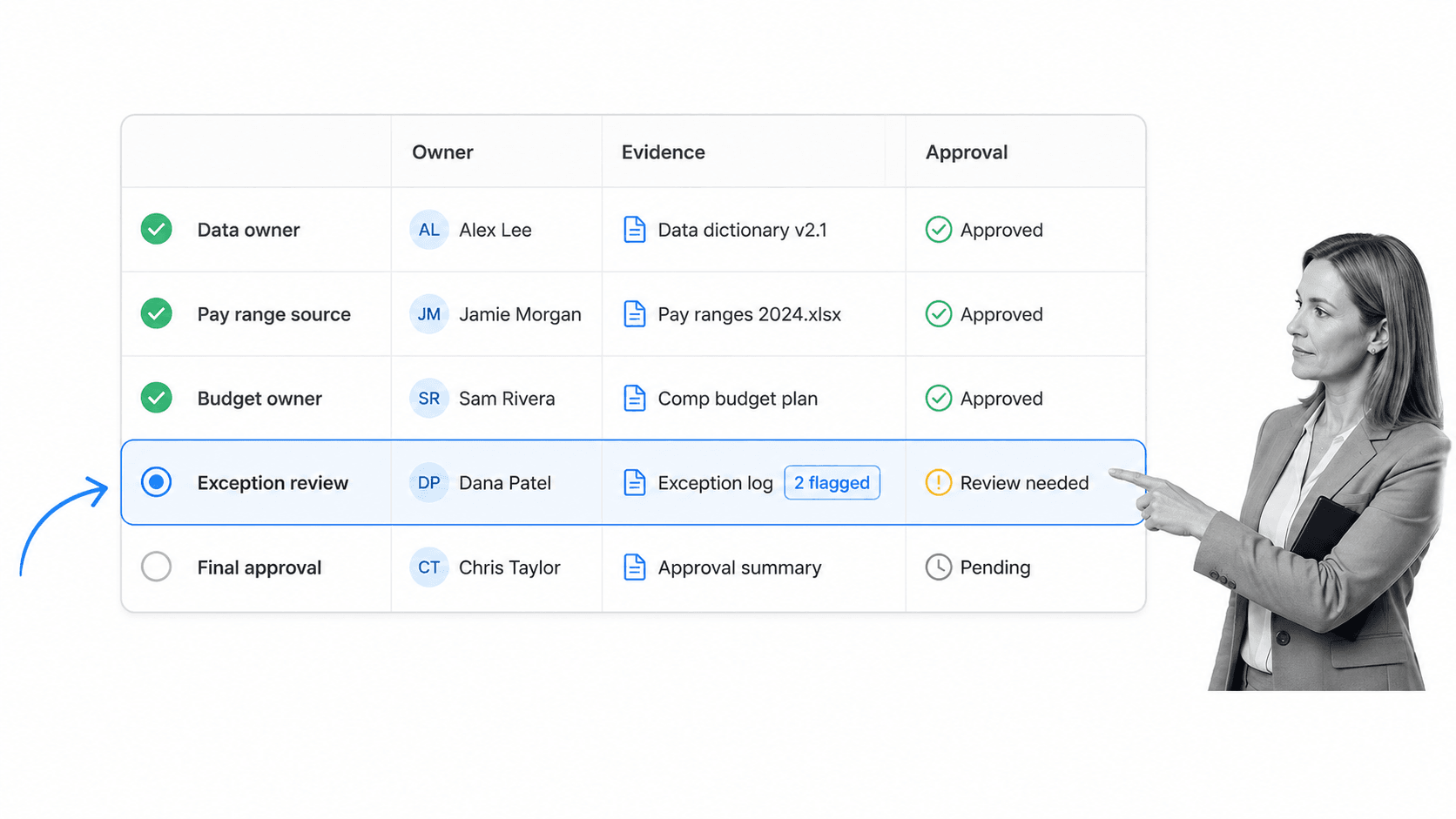Image resolution: width=1456 pixels, height=819 pixels.
Task: Click the name Alex Lee
Action: [x=495, y=230]
